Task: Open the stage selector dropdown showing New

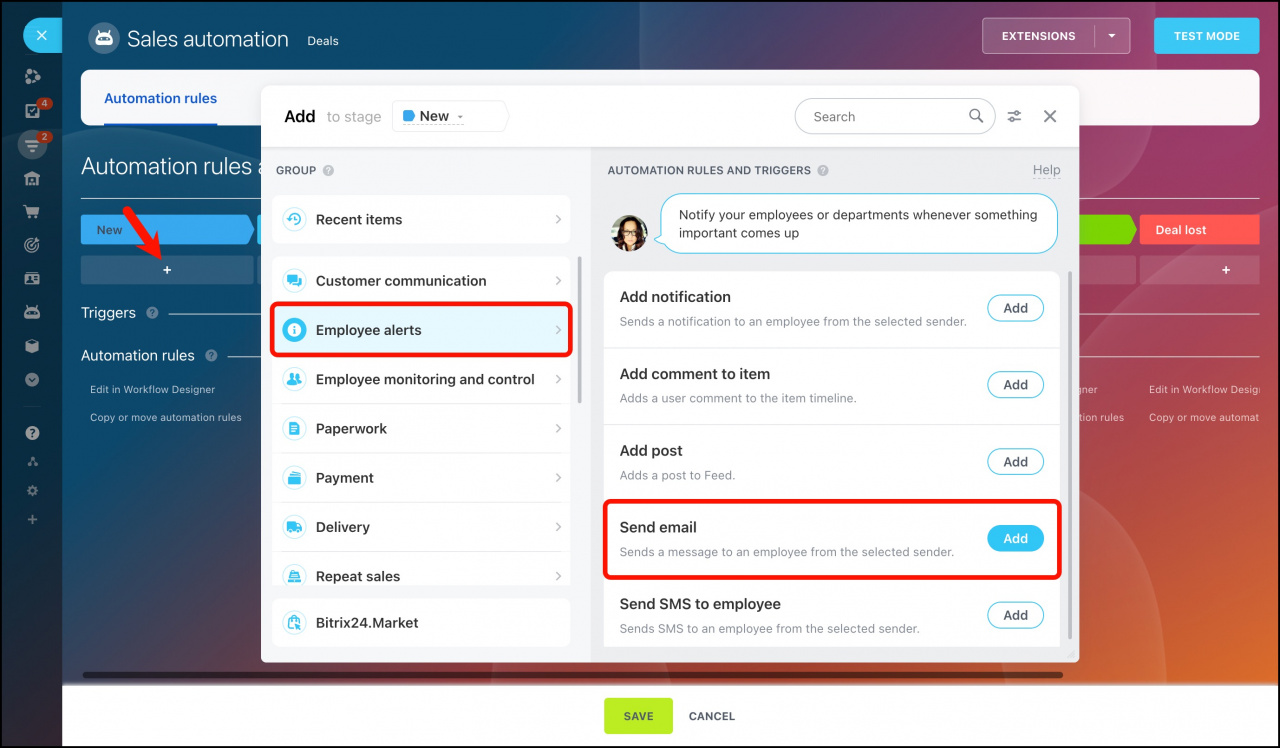Action: pyautogui.click(x=450, y=116)
